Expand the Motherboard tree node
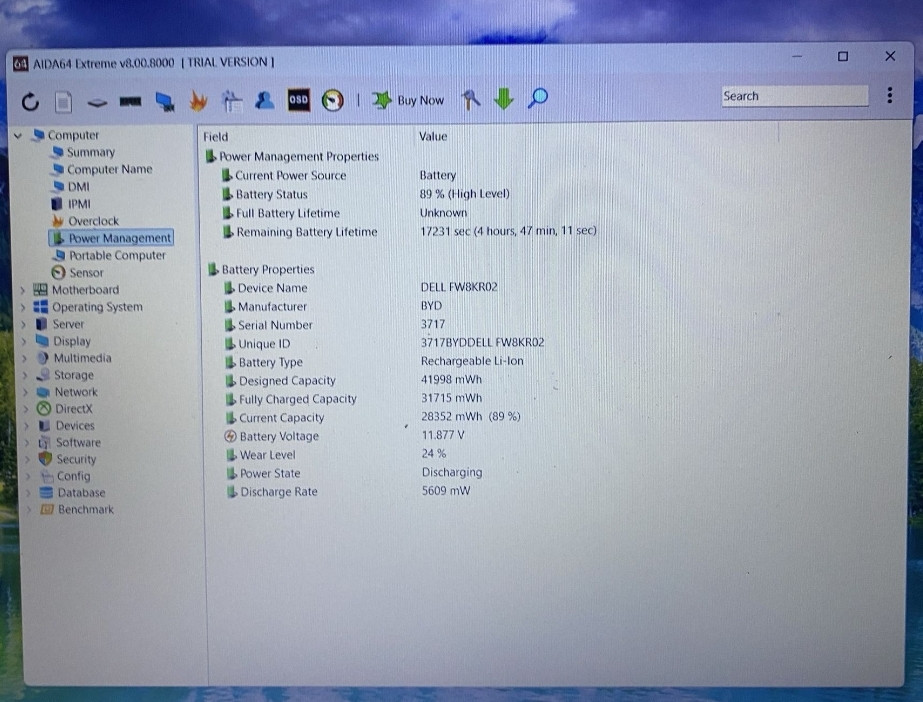 click(23, 289)
